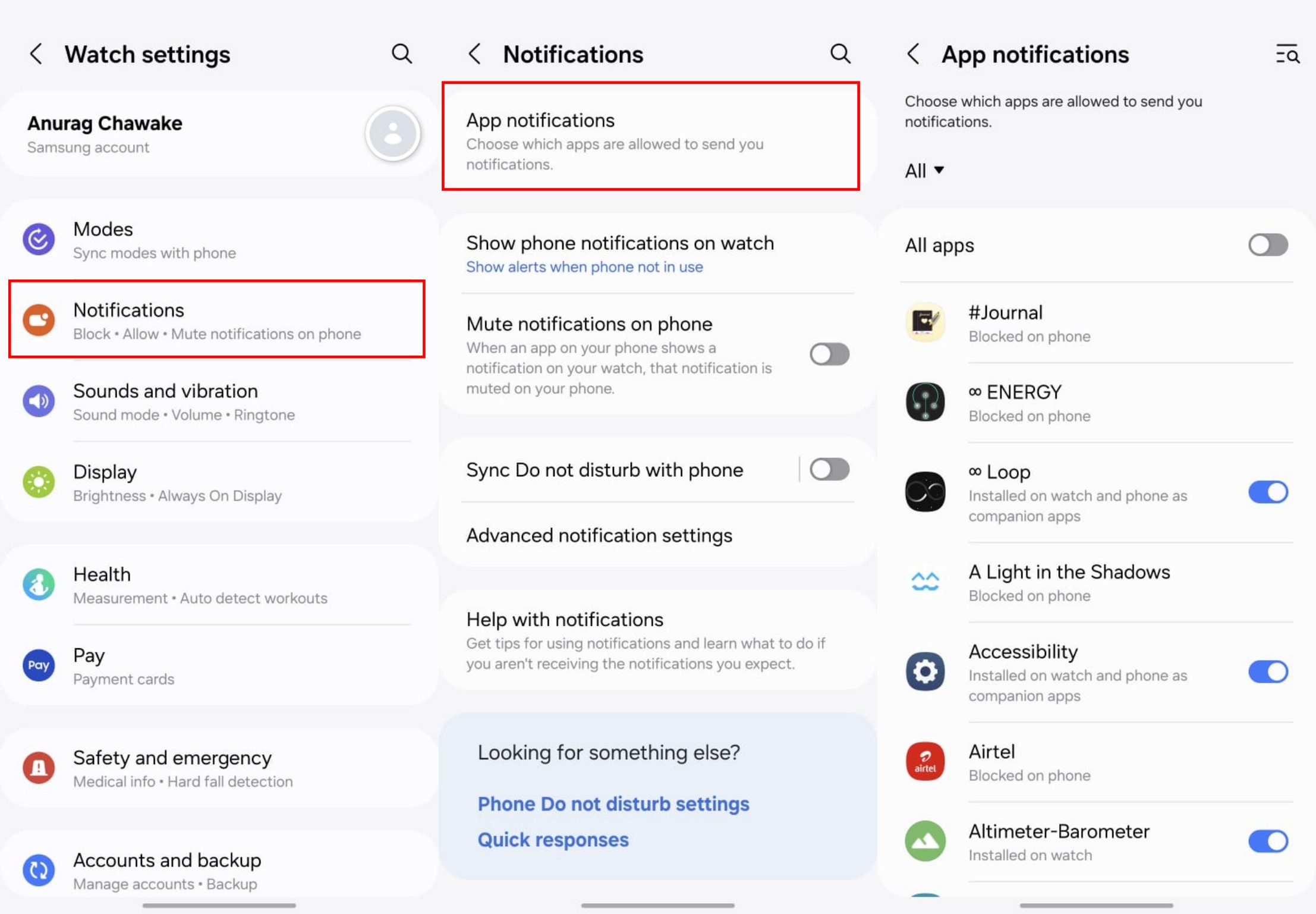Open Phone Do not disturb settings link
Viewport: 1316px width, 914px height.
click(613, 803)
